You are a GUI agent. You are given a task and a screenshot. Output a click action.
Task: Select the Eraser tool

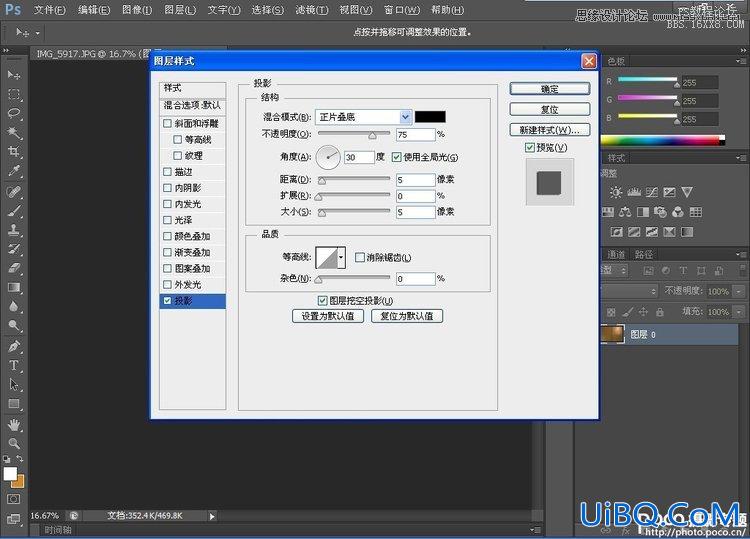(x=14, y=268)
